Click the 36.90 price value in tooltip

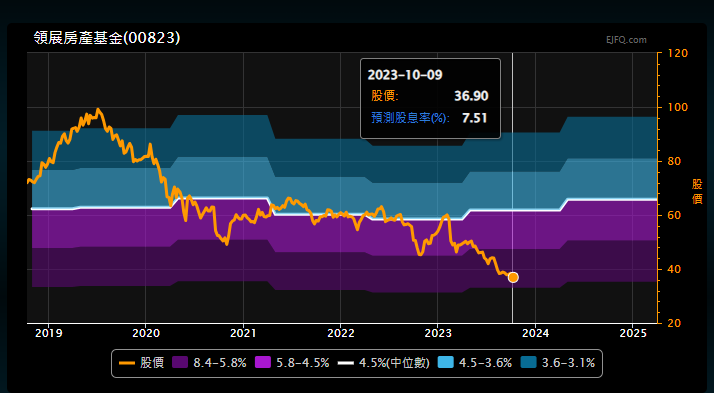coord(471,96)
